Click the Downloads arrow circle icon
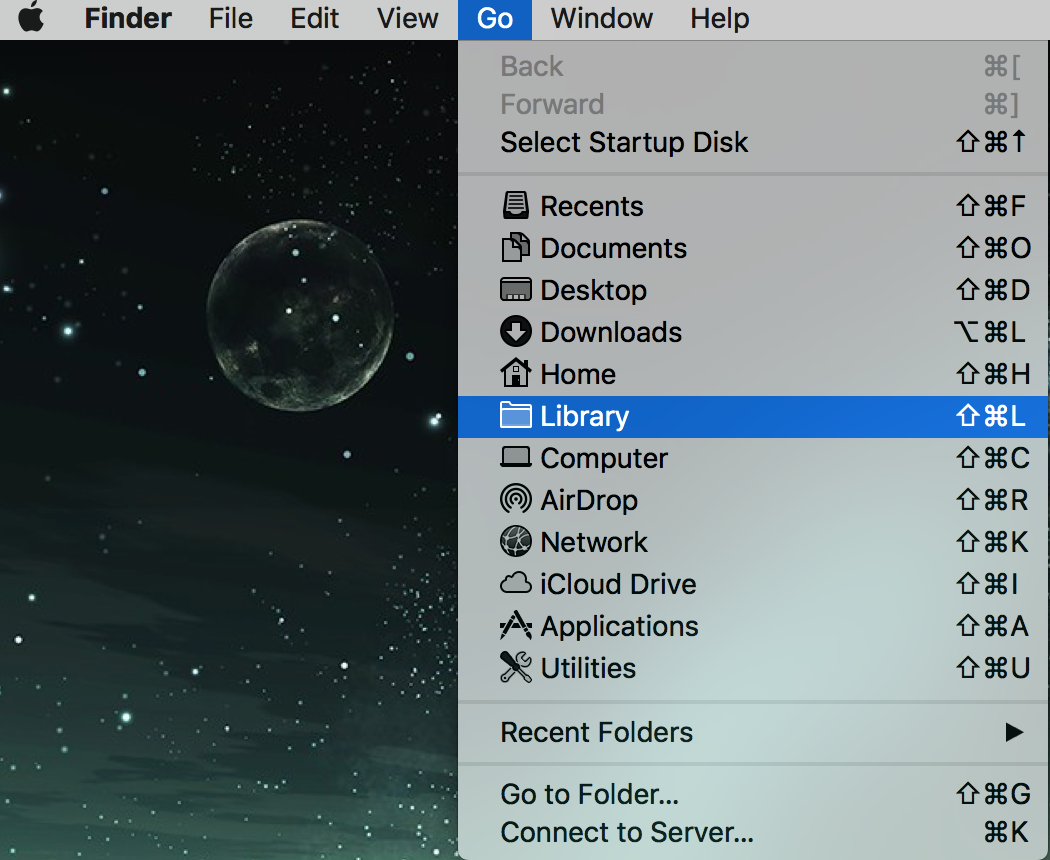The height and width of the screenshot is (860, 1050). click(516, 332)
